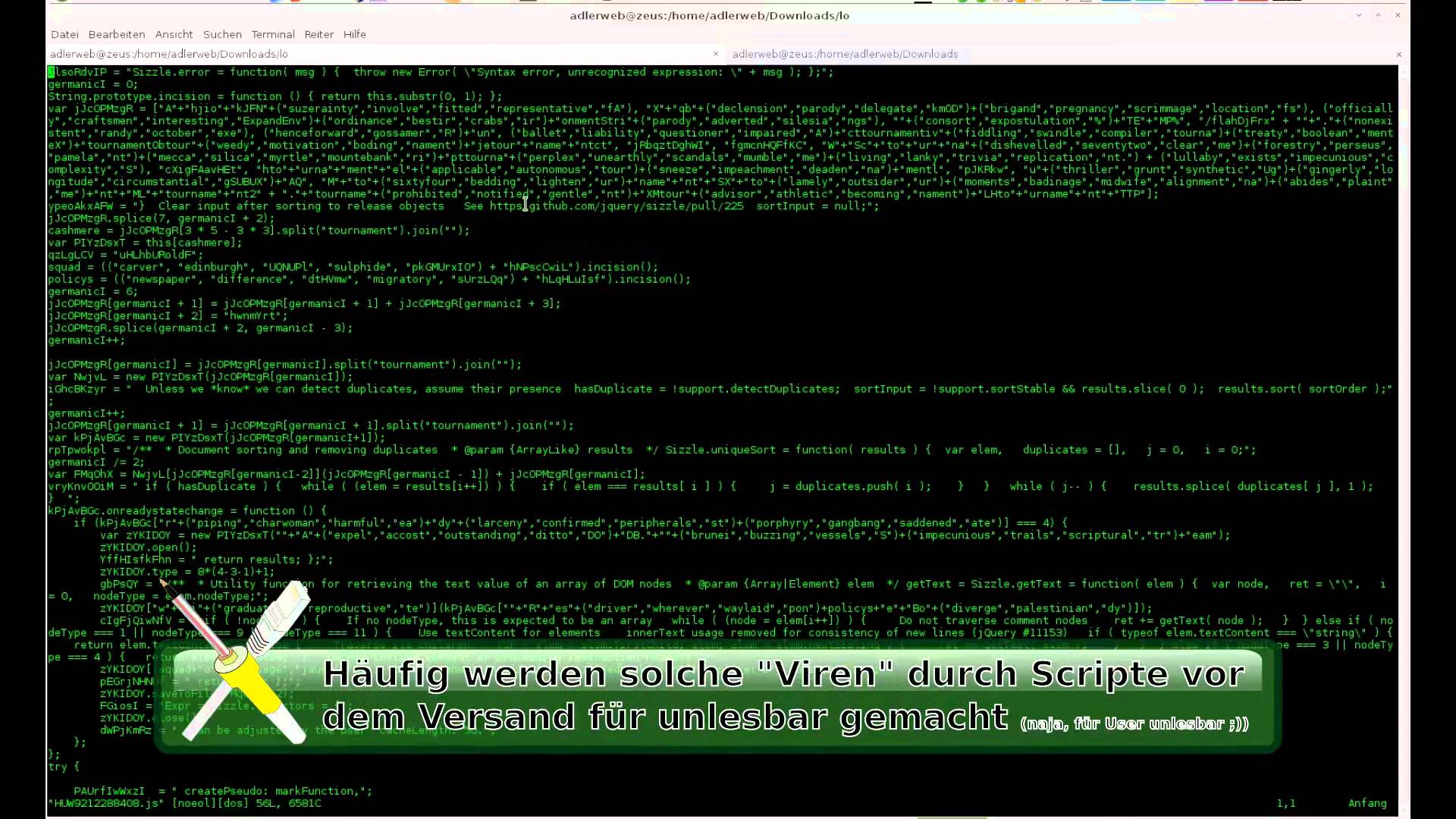Image resolution: width=1456 pixels, height=819 pixels.
Task: Switch to the second Downloads terminal tab
Action: click(x=845, y=54)
